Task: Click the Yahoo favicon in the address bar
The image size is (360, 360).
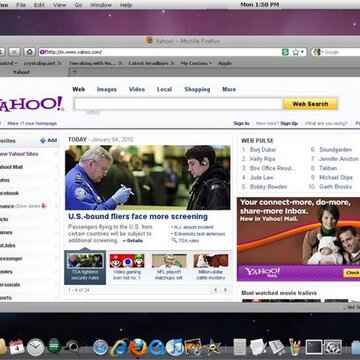Action: tap(42, 52)
